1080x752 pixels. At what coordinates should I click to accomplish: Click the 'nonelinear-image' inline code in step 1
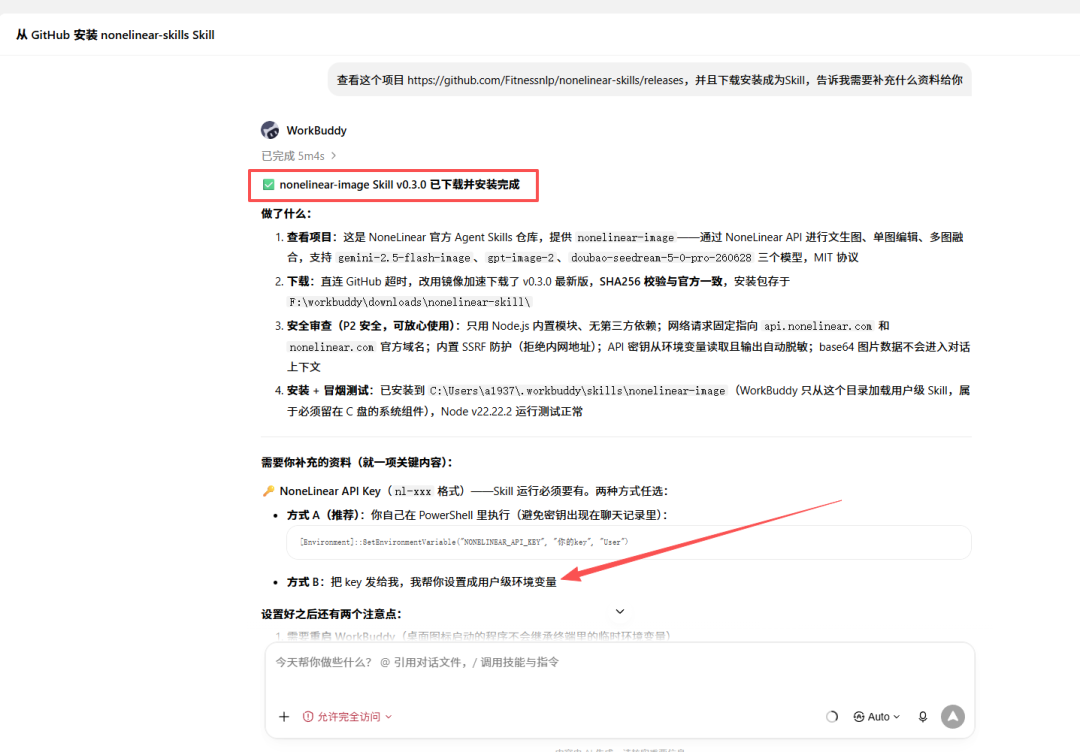625,238
